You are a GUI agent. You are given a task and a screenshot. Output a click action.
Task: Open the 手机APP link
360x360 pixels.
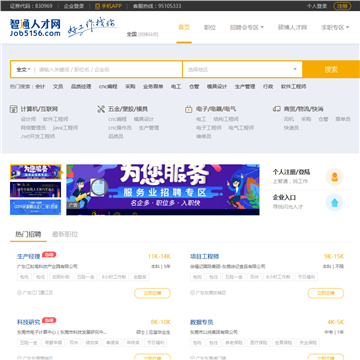(112, 6)
